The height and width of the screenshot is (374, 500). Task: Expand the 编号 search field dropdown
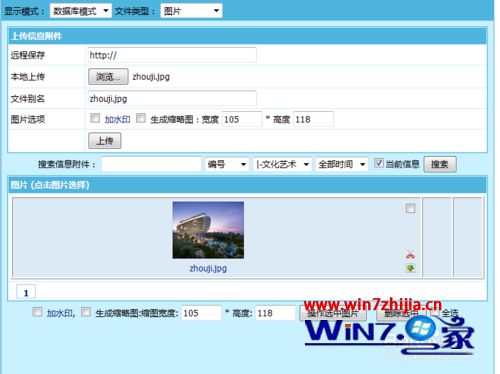[x=227, y=164]
